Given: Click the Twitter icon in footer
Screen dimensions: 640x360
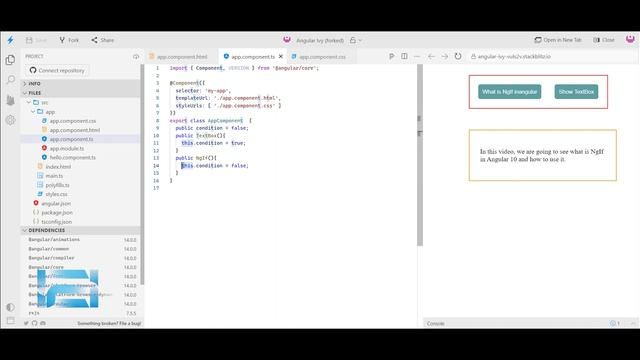Looking at the screenshot, I should tap(26, 323).
